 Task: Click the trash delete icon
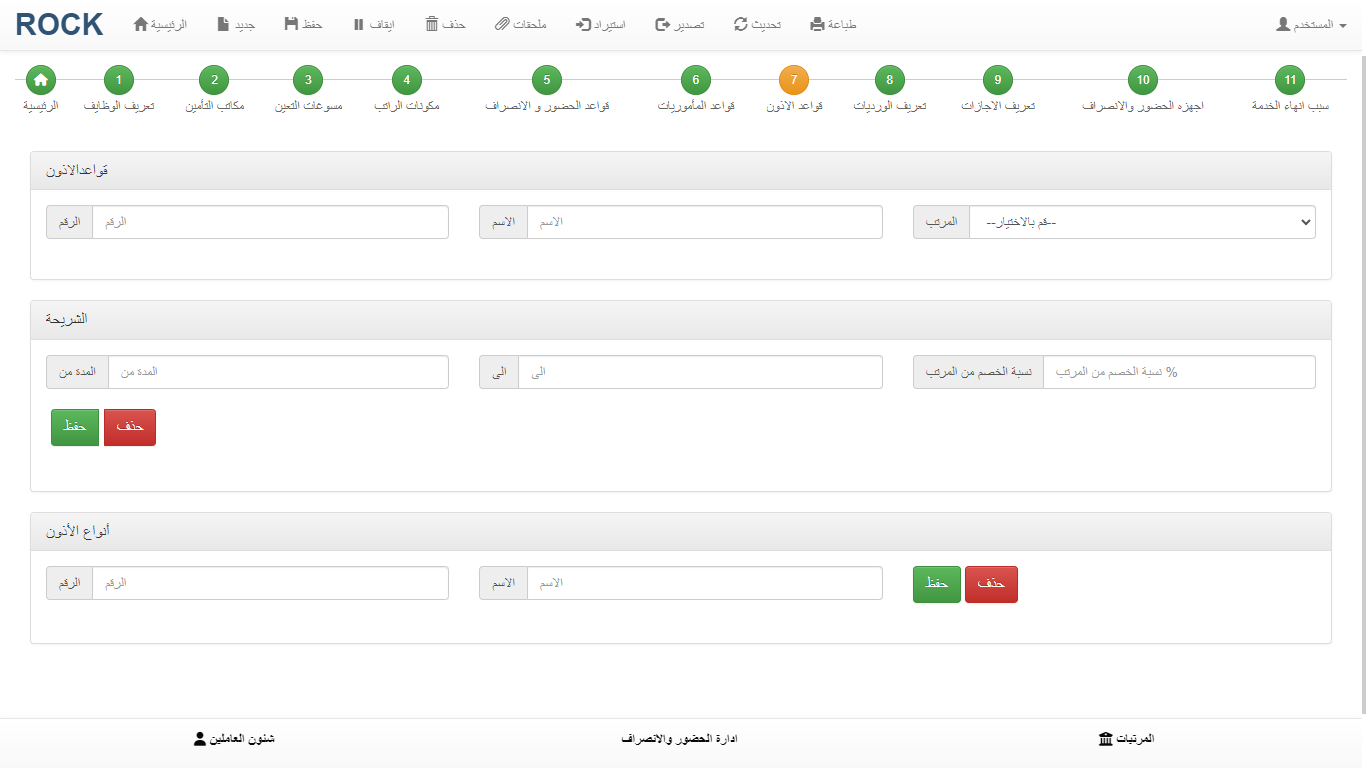[x=432, y=24]
